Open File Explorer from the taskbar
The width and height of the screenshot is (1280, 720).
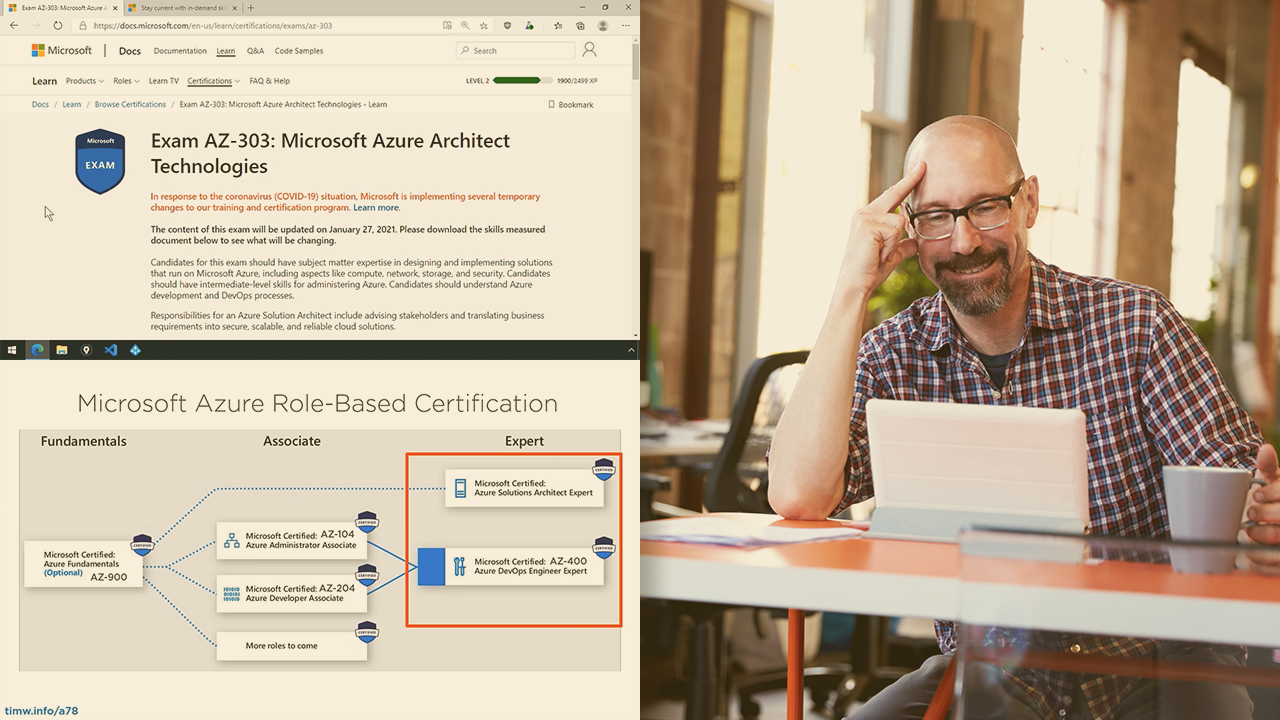(x=62, y=350)
